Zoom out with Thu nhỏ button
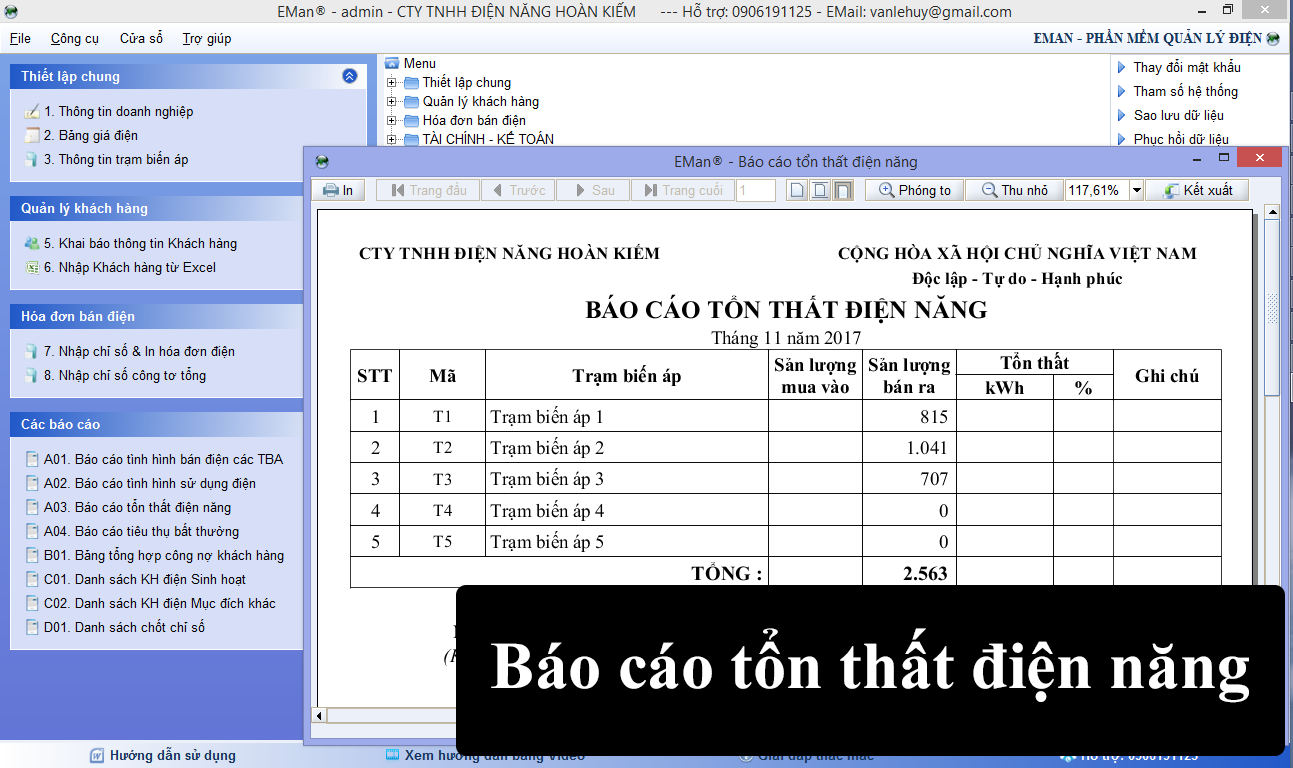 click(x=1014, y=190)
